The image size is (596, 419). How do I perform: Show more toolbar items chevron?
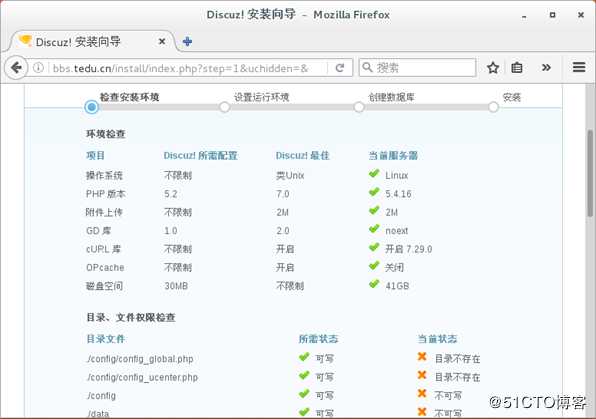tap(546, 68)
